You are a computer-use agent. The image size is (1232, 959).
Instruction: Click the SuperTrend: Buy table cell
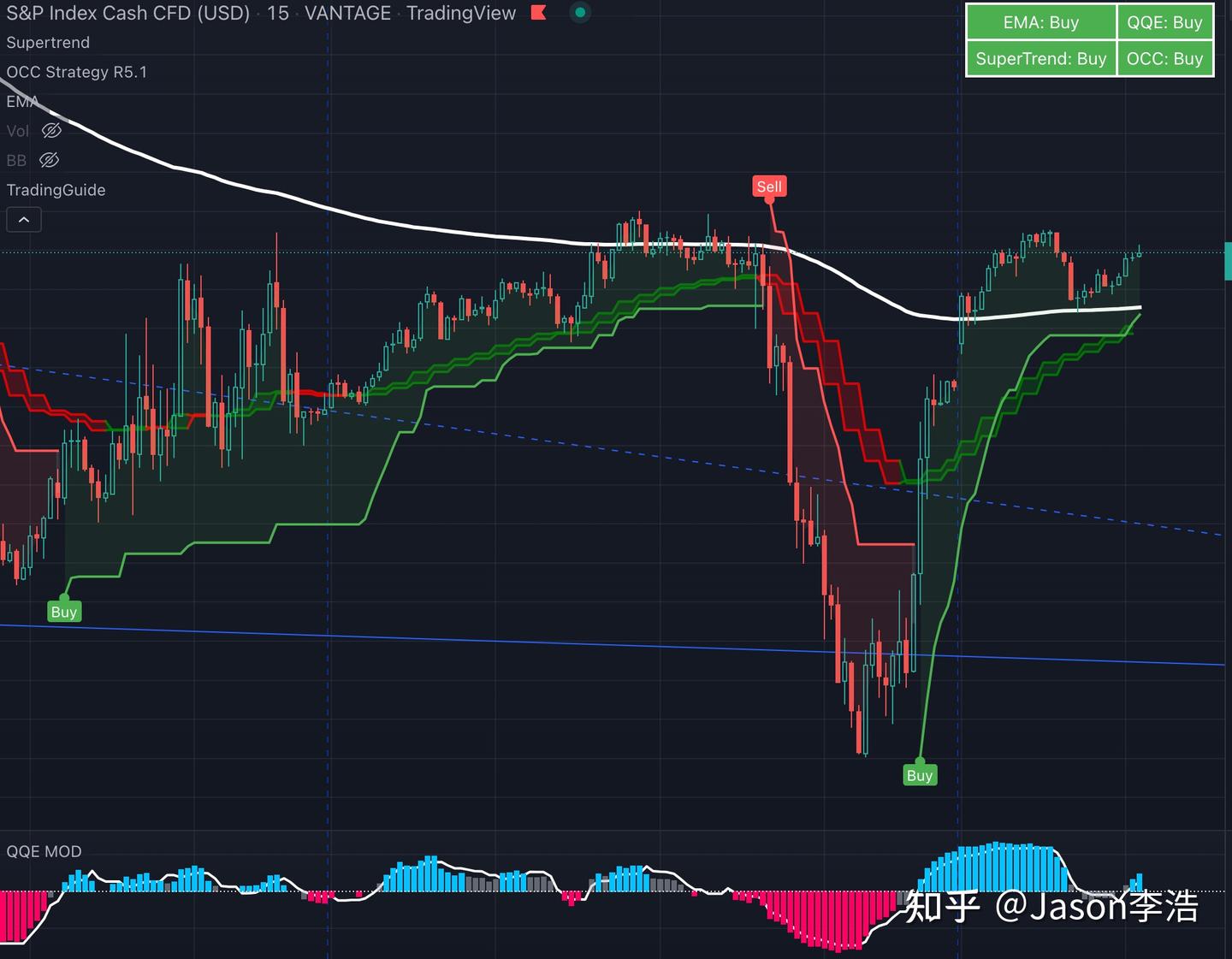pos(1041,58)
